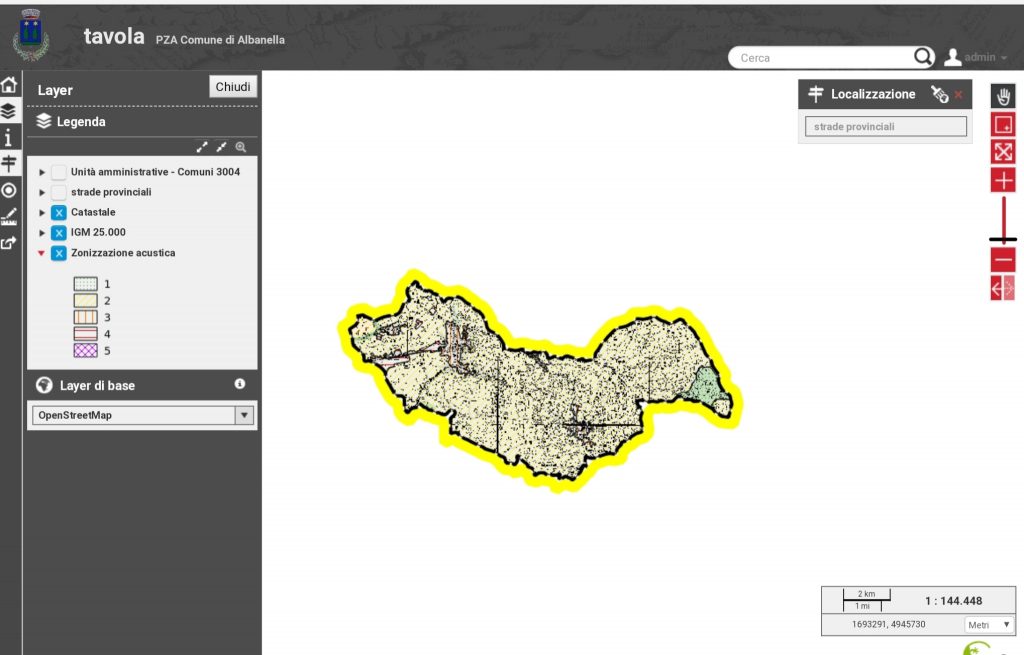Click the collapse-all arrows legend icon

click(x=221, y=147)
